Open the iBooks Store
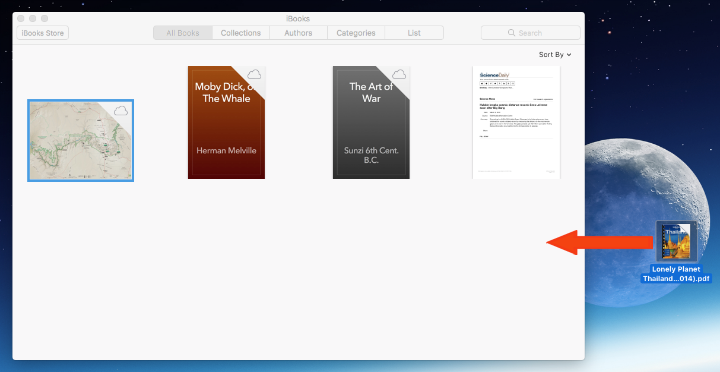The image size is (720, 372). [x=43, y=33]
